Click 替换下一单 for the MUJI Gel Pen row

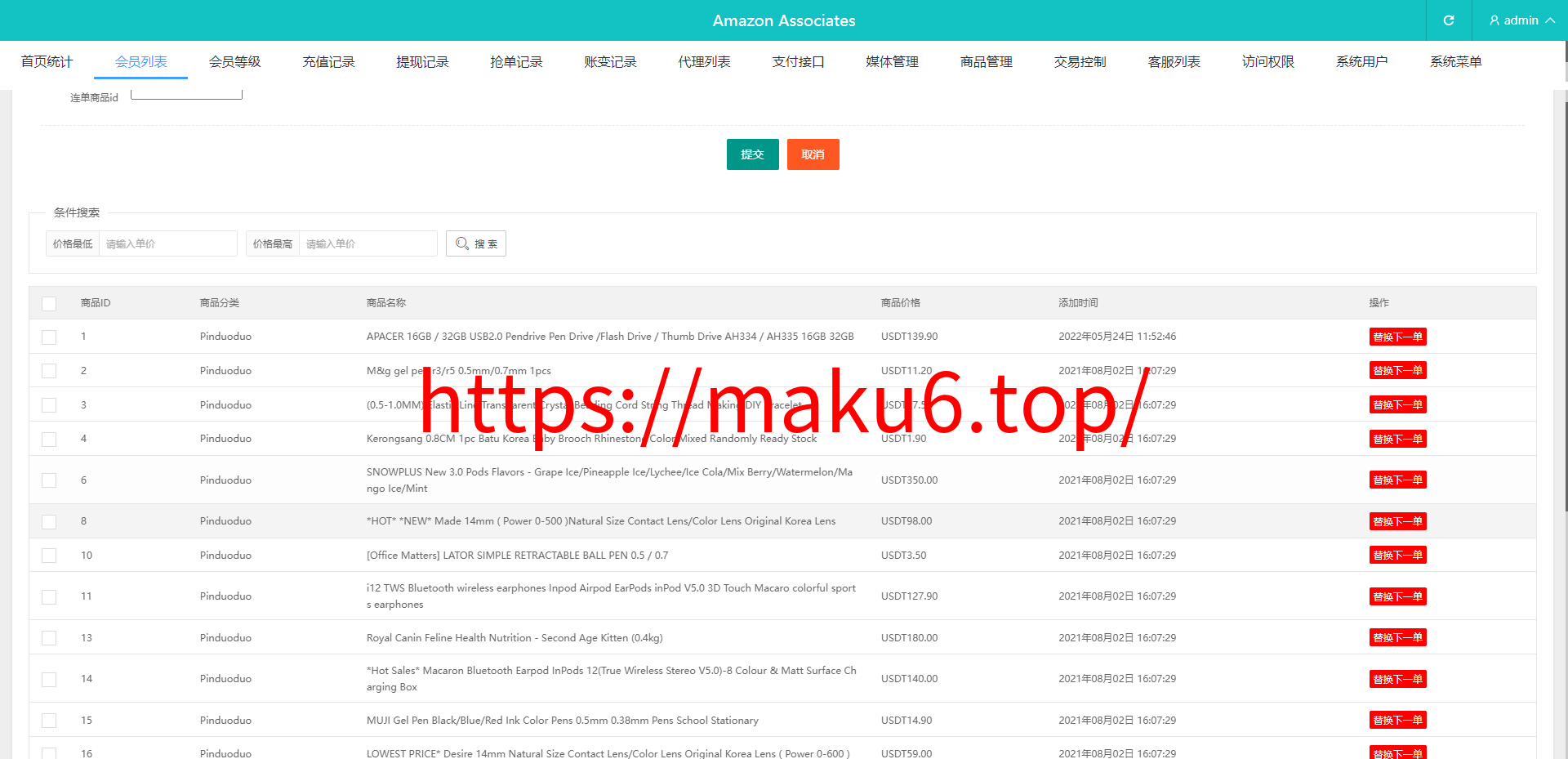[1397, 721]
